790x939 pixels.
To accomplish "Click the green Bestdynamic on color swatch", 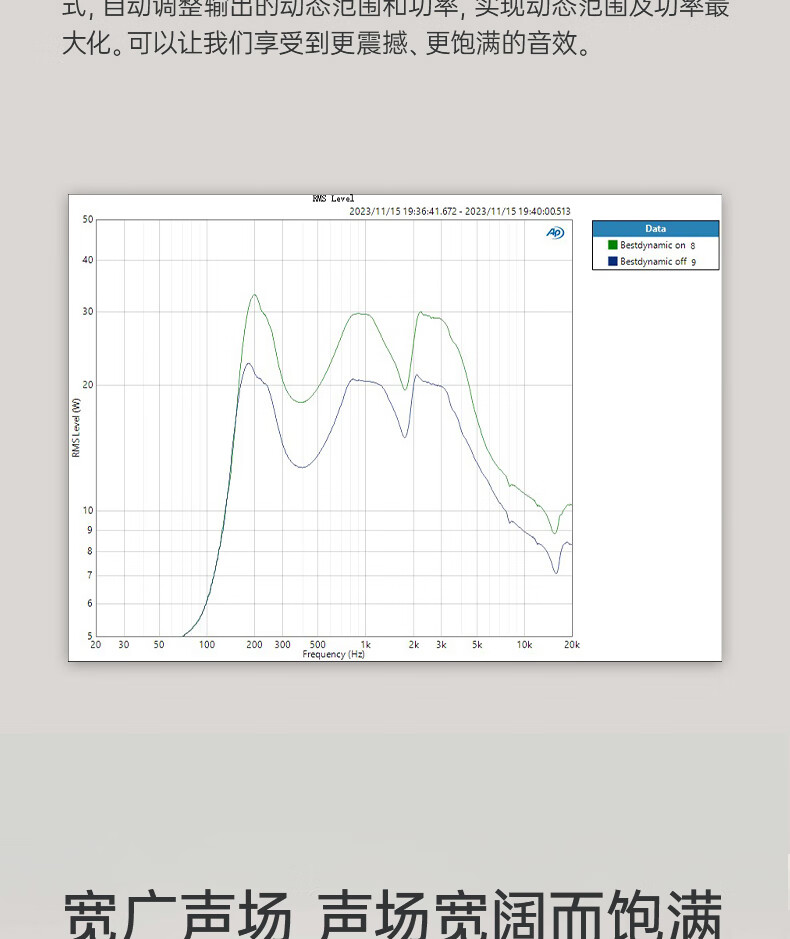I will [612, 245].
